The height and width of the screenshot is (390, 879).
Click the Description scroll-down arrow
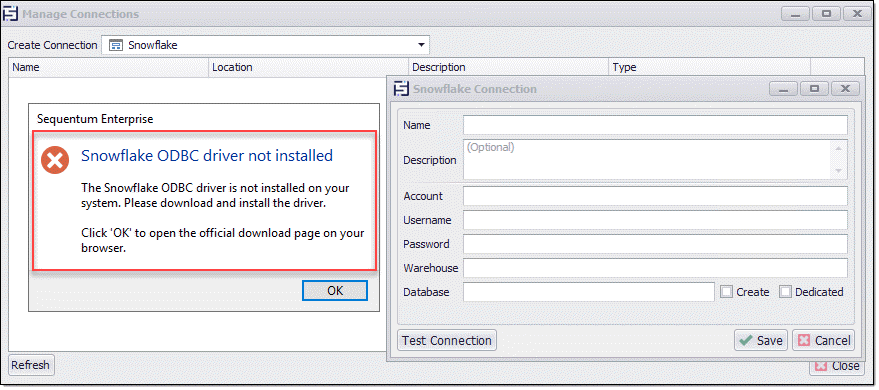[839, 171]
